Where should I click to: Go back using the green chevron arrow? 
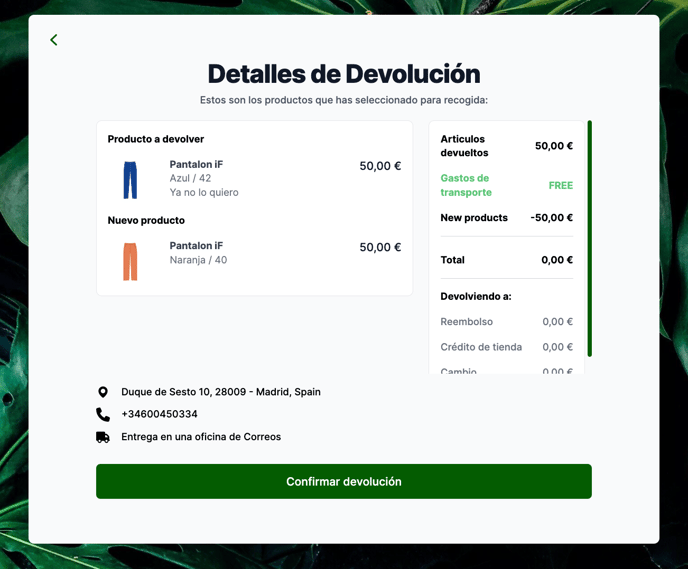pos(54,40)
